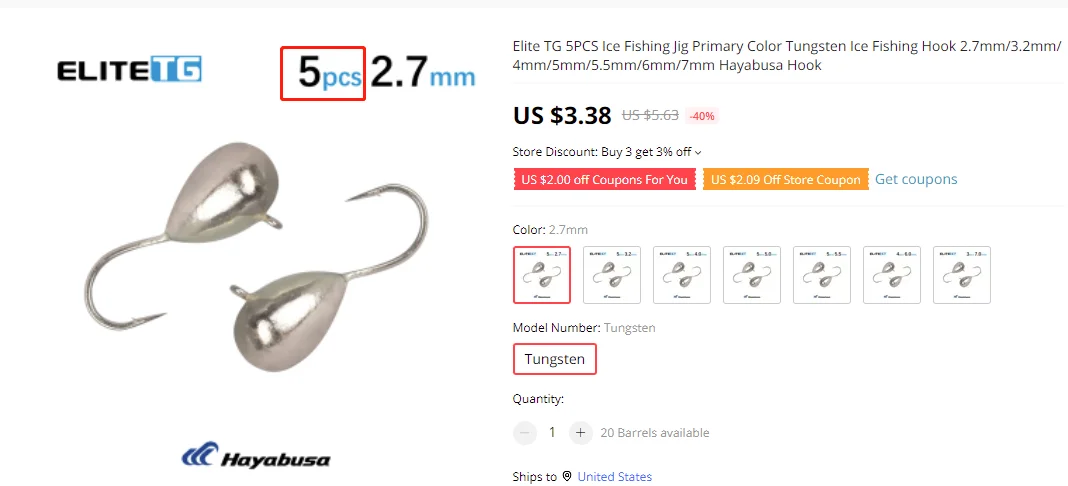The width and height of the screenshot is (1068, 486).
Task: Choose the 3.2mm jig variant thumbnail
Action: tap(612, 274)
